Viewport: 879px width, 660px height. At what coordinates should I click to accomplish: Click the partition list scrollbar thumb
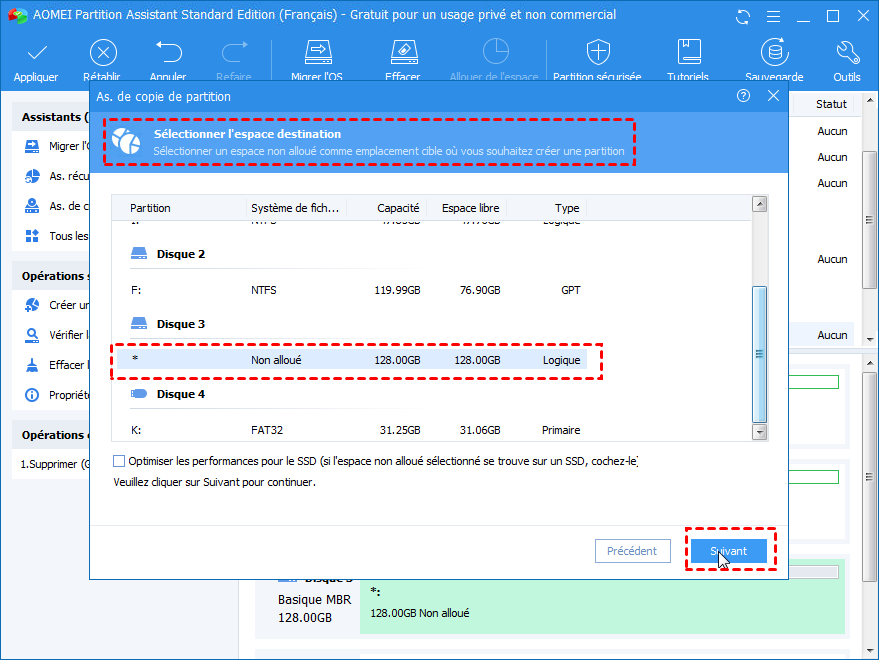click(760, 354)
